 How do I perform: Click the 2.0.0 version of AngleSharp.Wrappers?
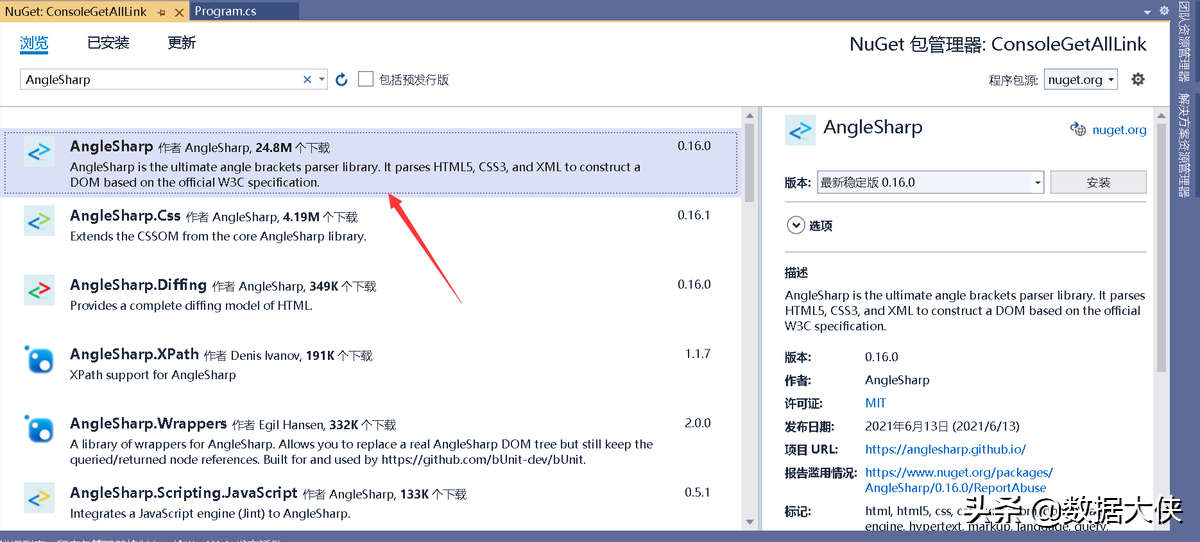tap(698, 423)
